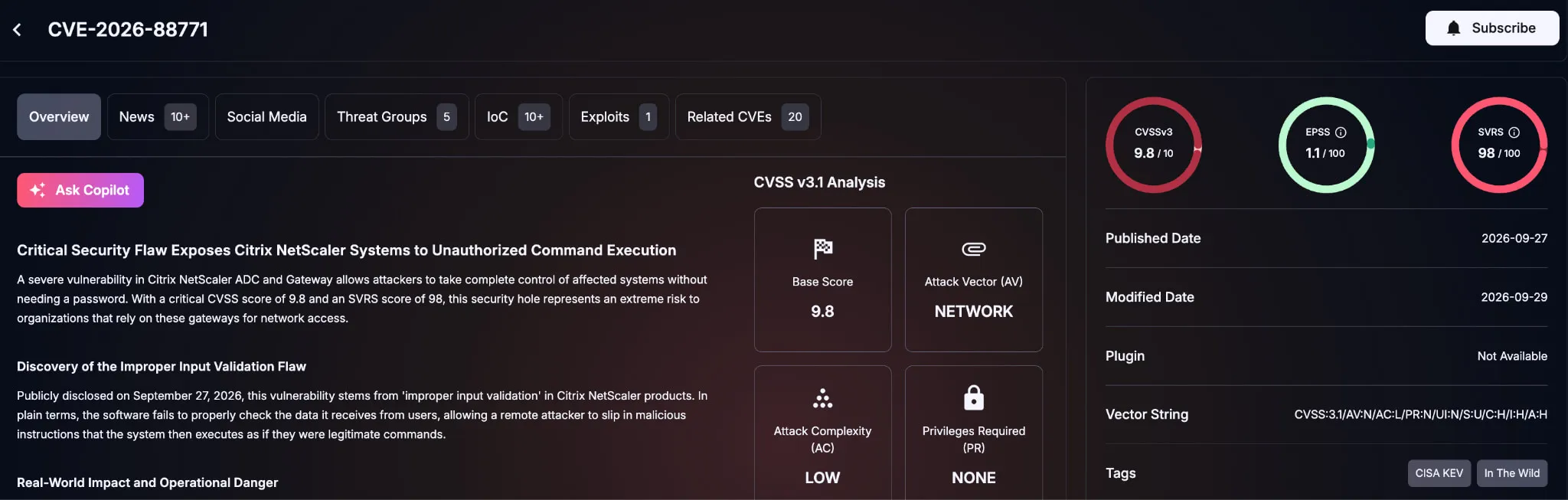
Task: Click the Modified Date value 2026-09-29
Action: [1514, 297]
